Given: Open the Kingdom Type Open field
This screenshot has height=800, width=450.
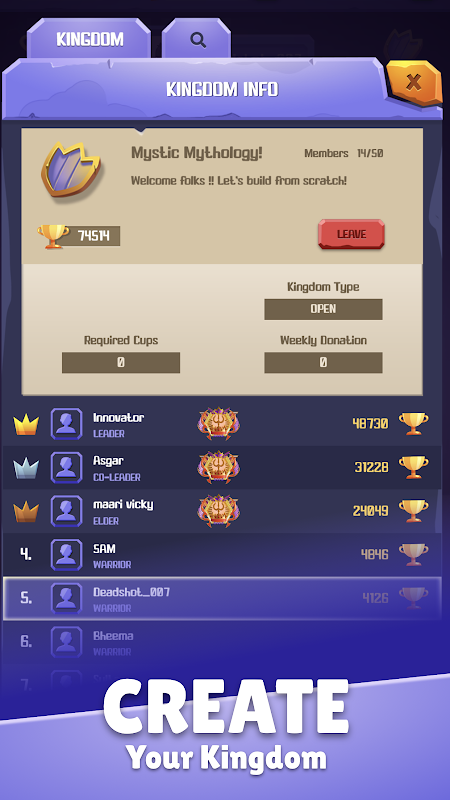Looking at the screenshot, I should pyautogui.click(x=323, y=309).
